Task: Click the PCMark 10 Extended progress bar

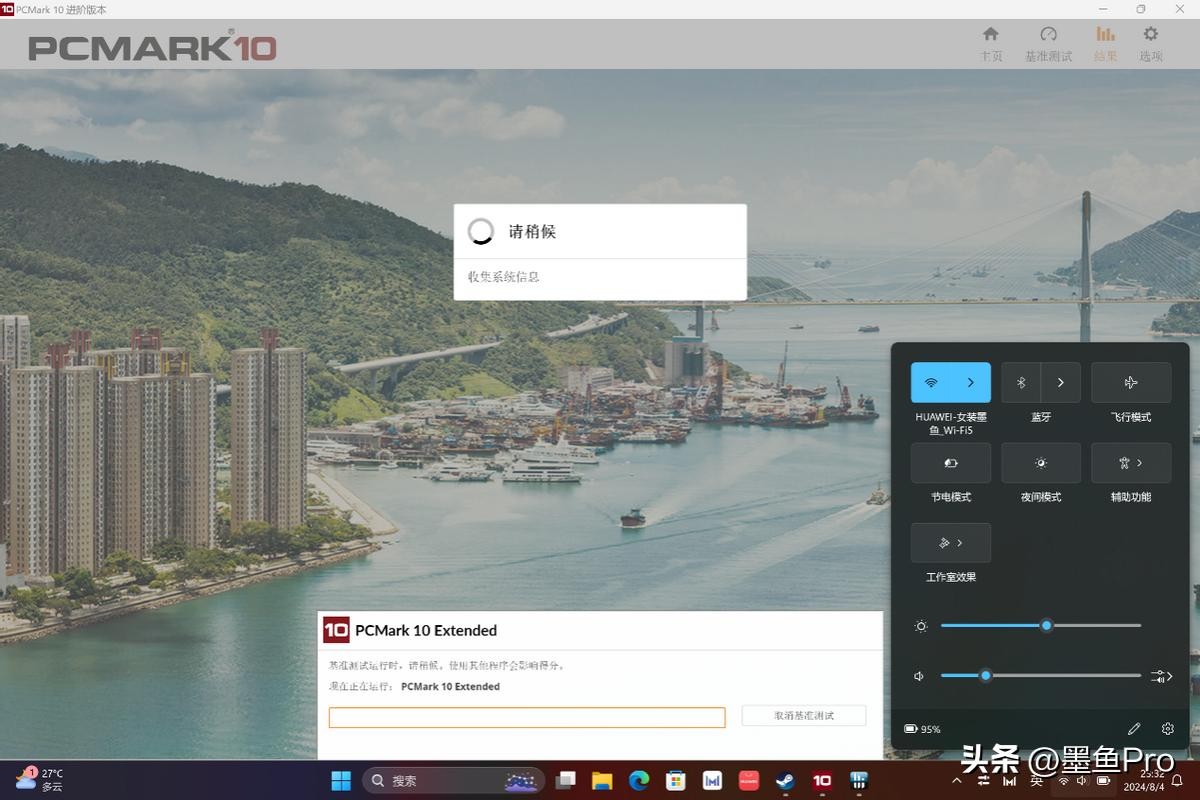Action: pos(527,717)
